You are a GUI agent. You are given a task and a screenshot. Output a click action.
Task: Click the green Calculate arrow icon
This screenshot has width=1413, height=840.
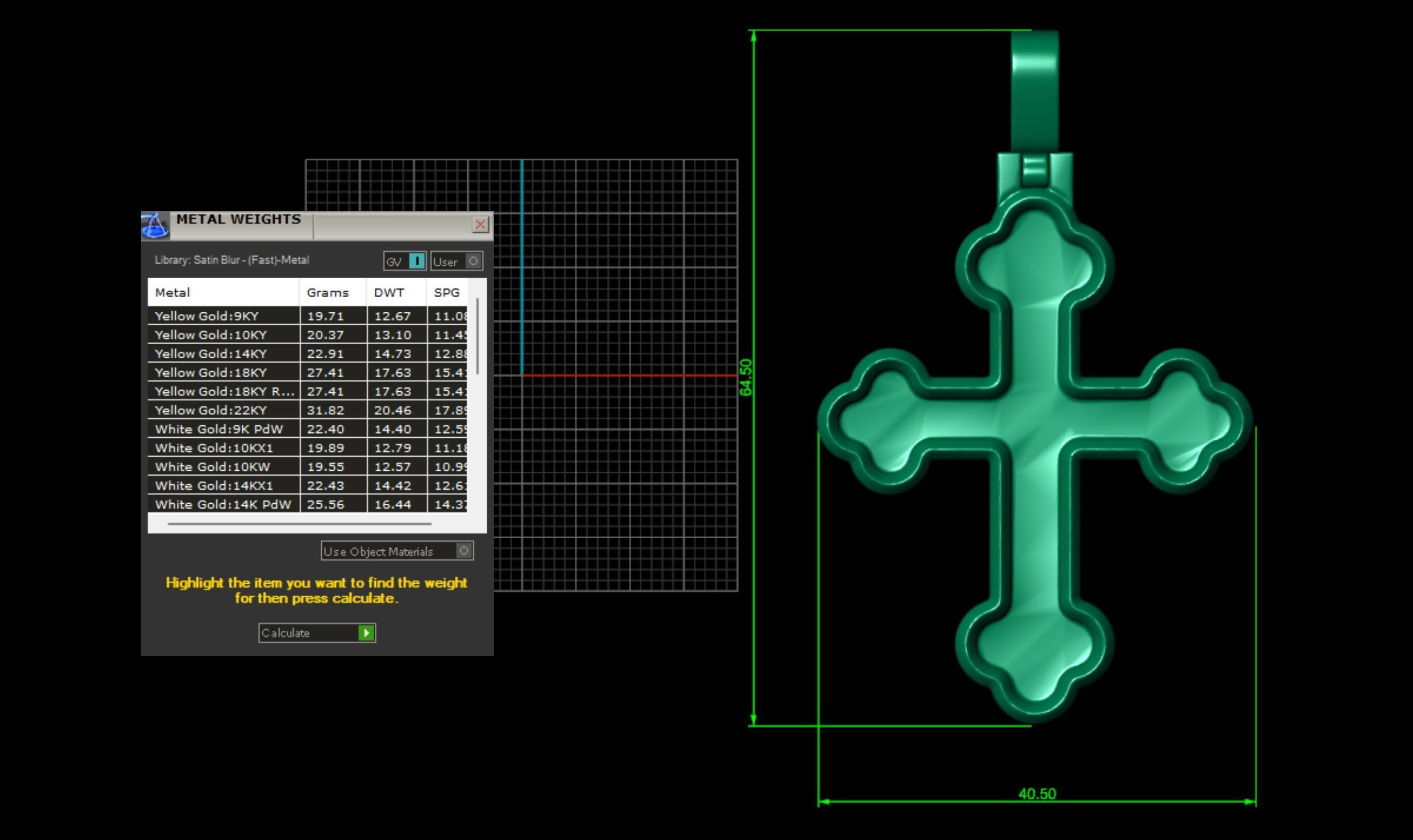point(366,633)
